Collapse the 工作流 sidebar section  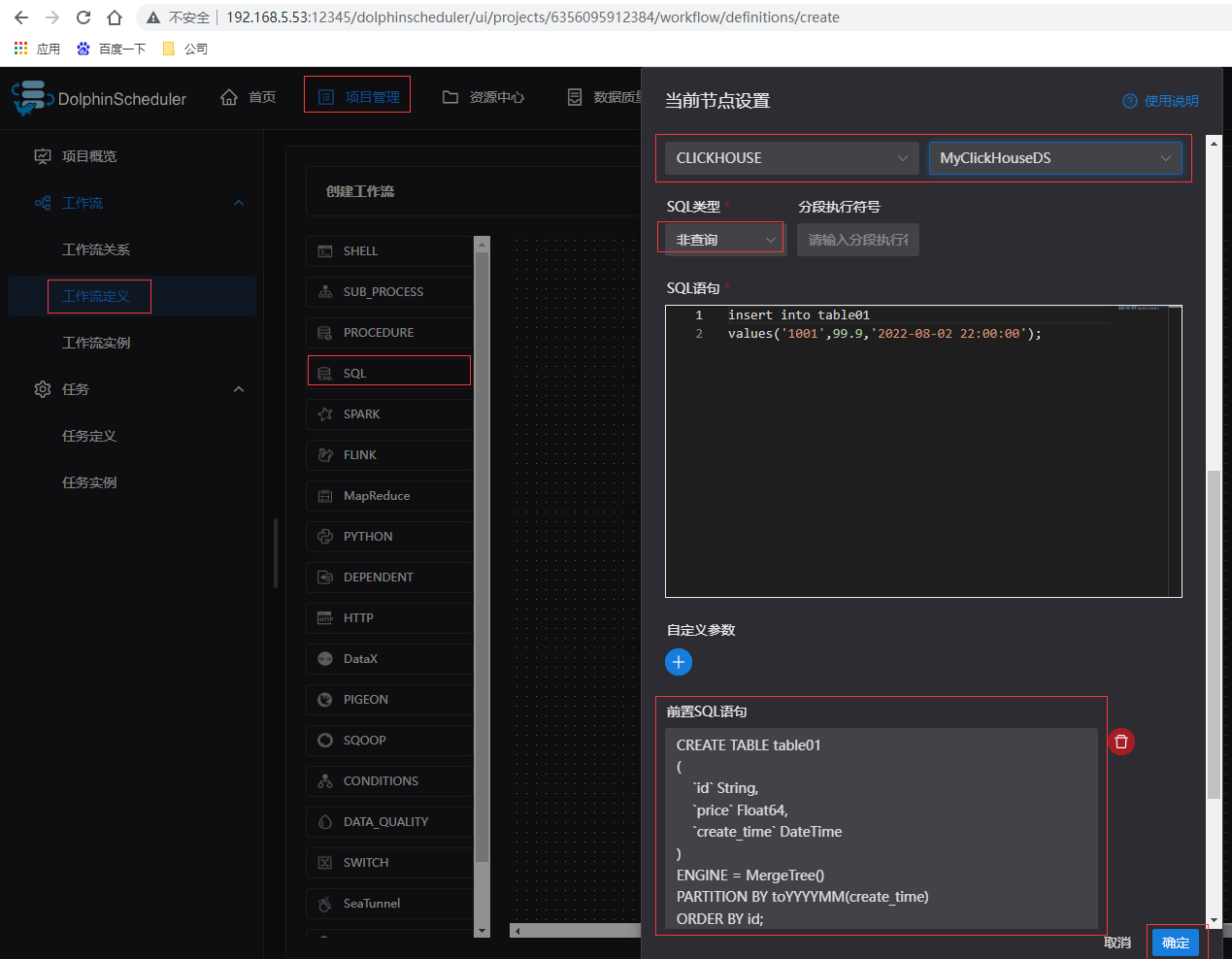point(239,203)
